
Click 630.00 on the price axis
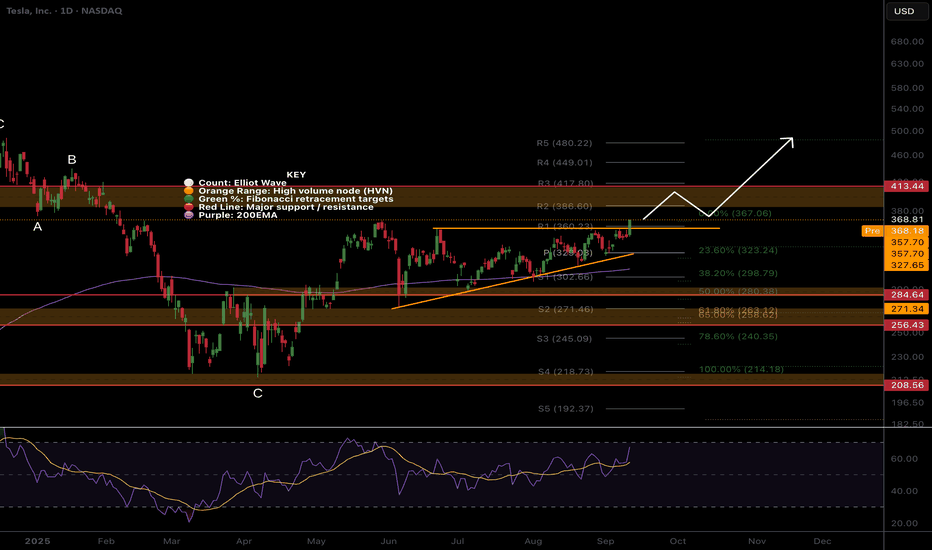tap(907, 64)
